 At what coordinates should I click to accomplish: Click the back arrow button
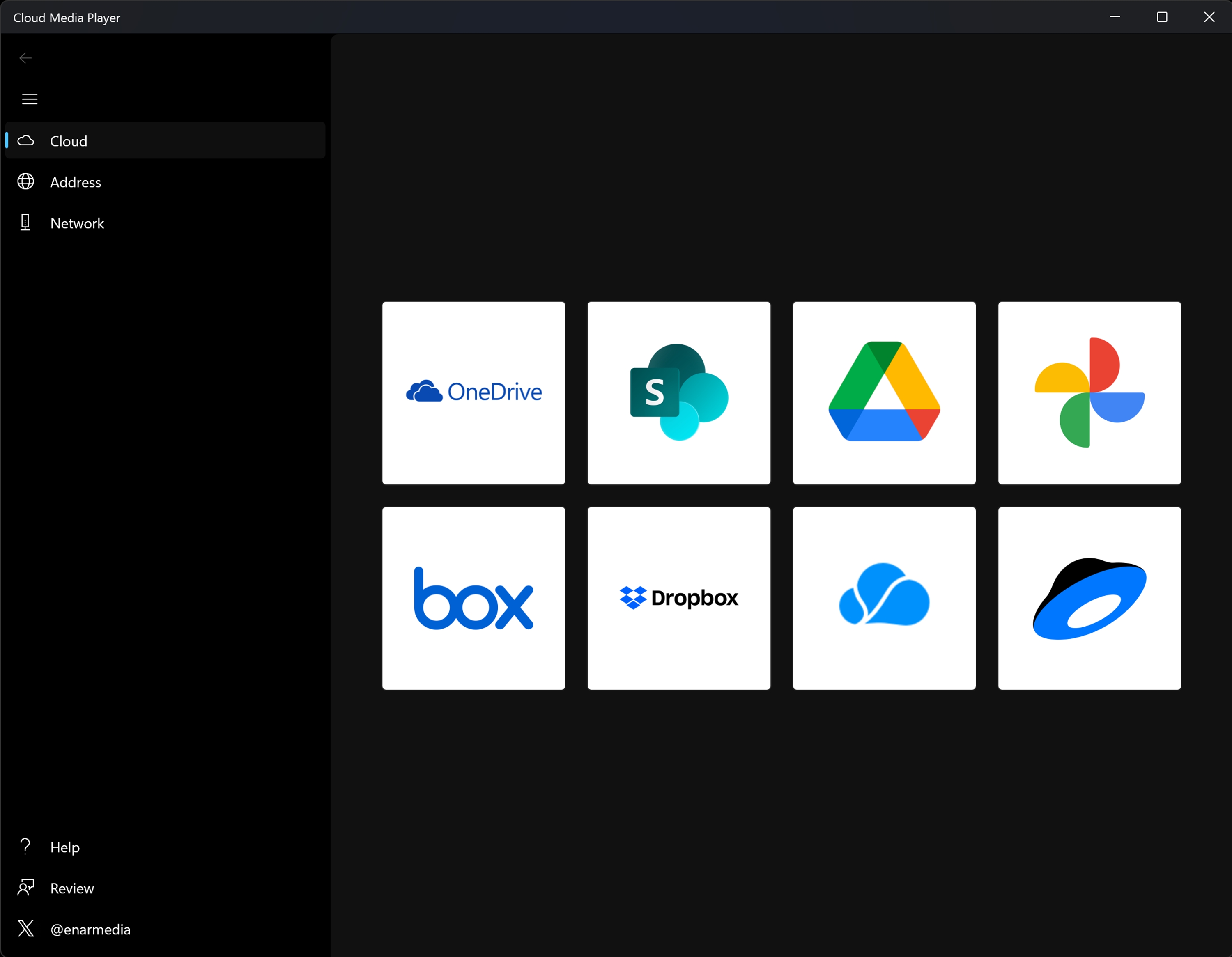(25, 58)
